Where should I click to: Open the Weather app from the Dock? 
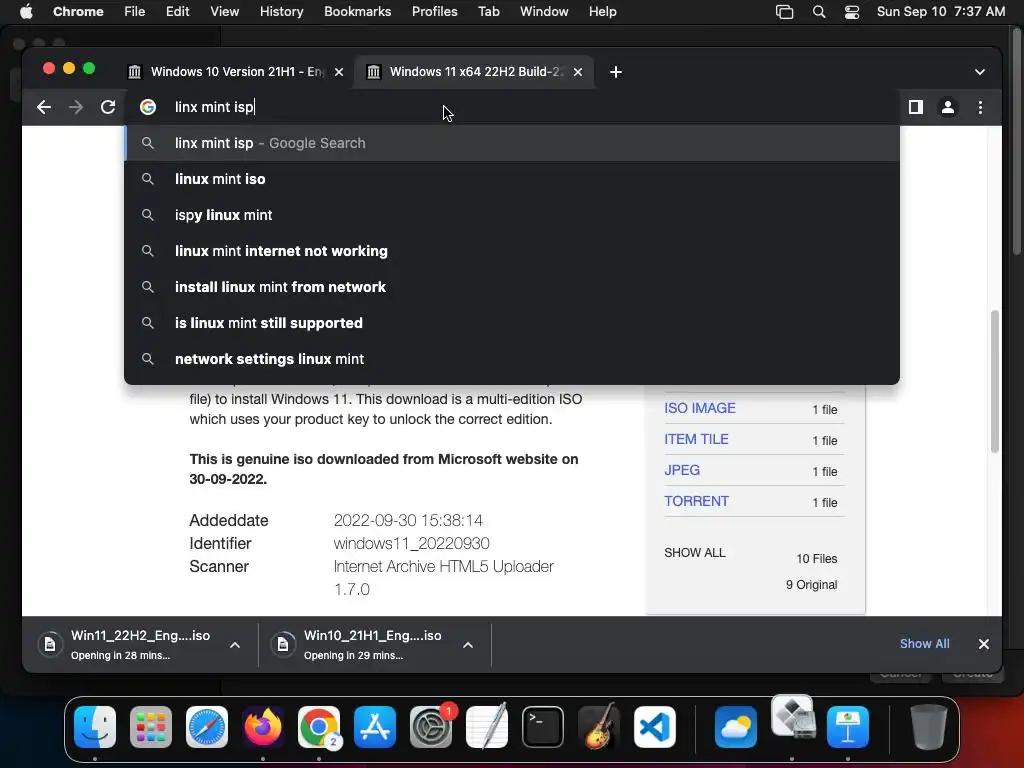[736, 727]
